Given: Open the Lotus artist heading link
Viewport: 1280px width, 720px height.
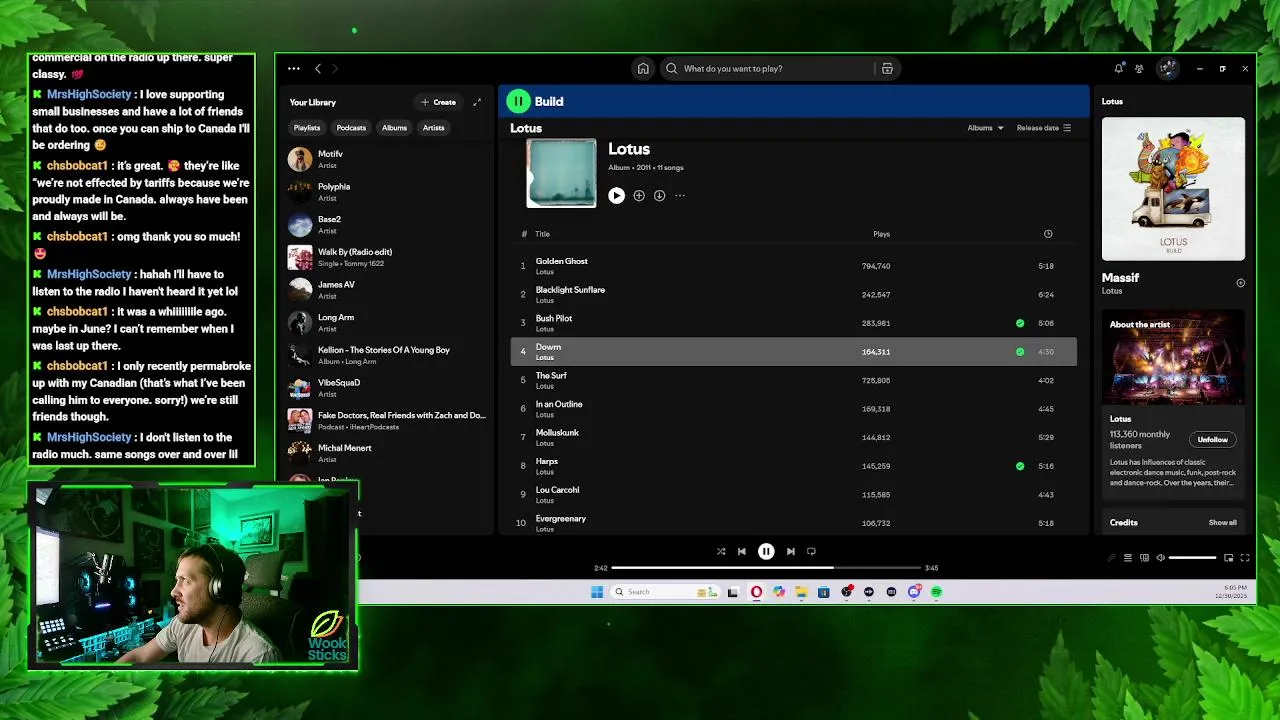Looking at the screenshot, I should [526, 128].
